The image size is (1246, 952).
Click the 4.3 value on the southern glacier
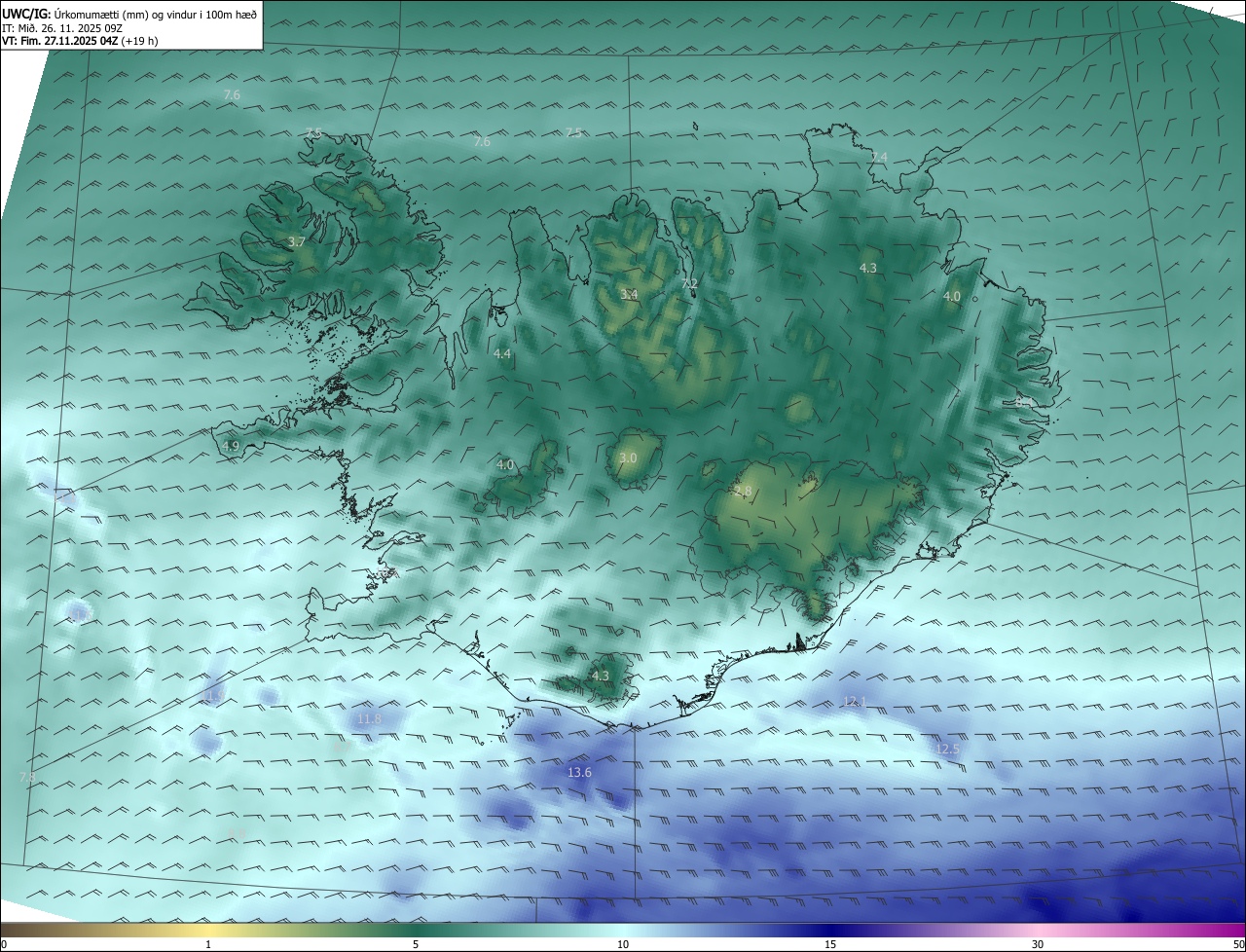click(x=601, y=676)
